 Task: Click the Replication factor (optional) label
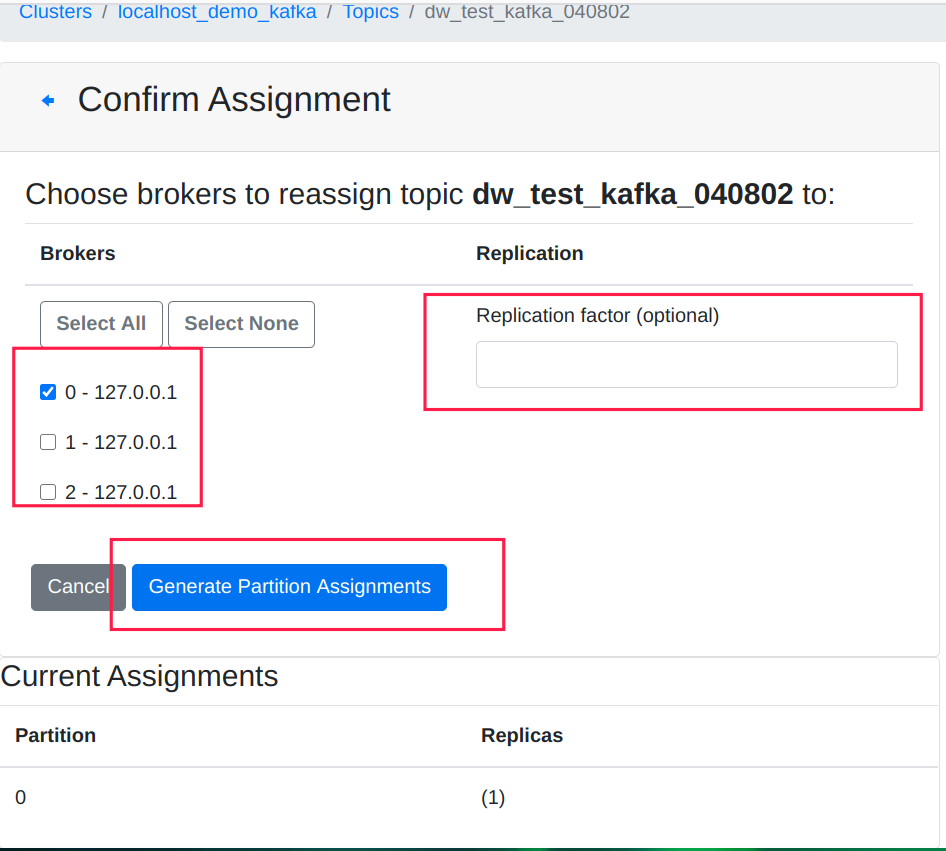[597, 316]
